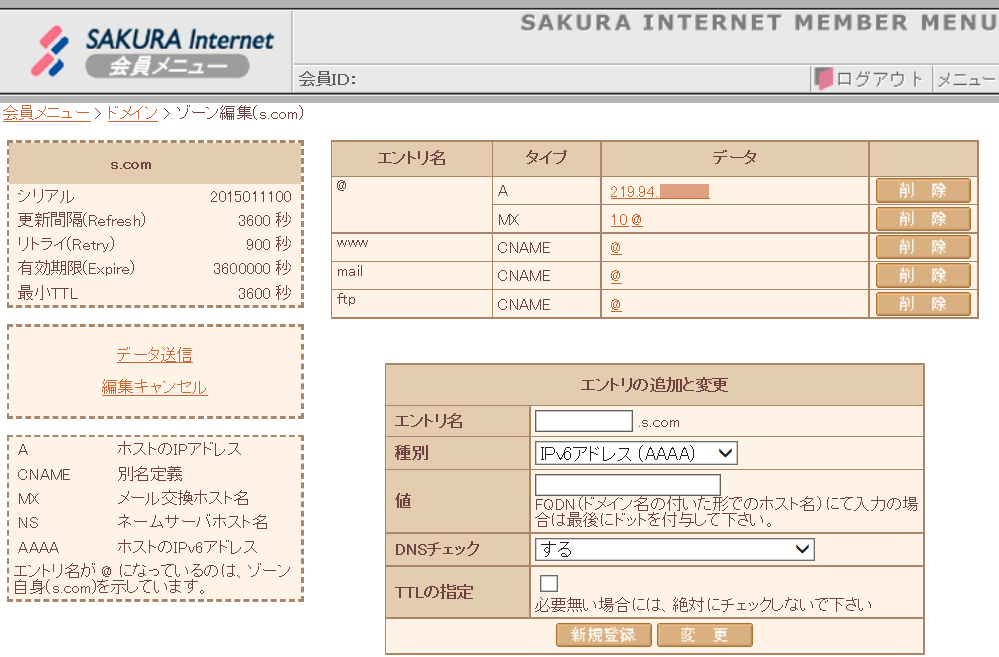Delete the www CNAME entry
The image size is (999, 657).
tap(922, 247)
